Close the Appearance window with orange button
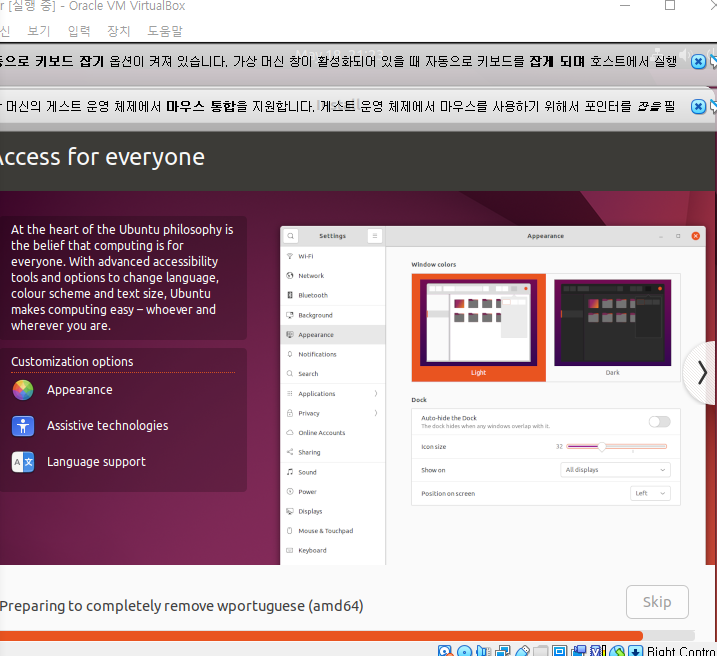Screen dimensions: 717x656 (696, 236)
